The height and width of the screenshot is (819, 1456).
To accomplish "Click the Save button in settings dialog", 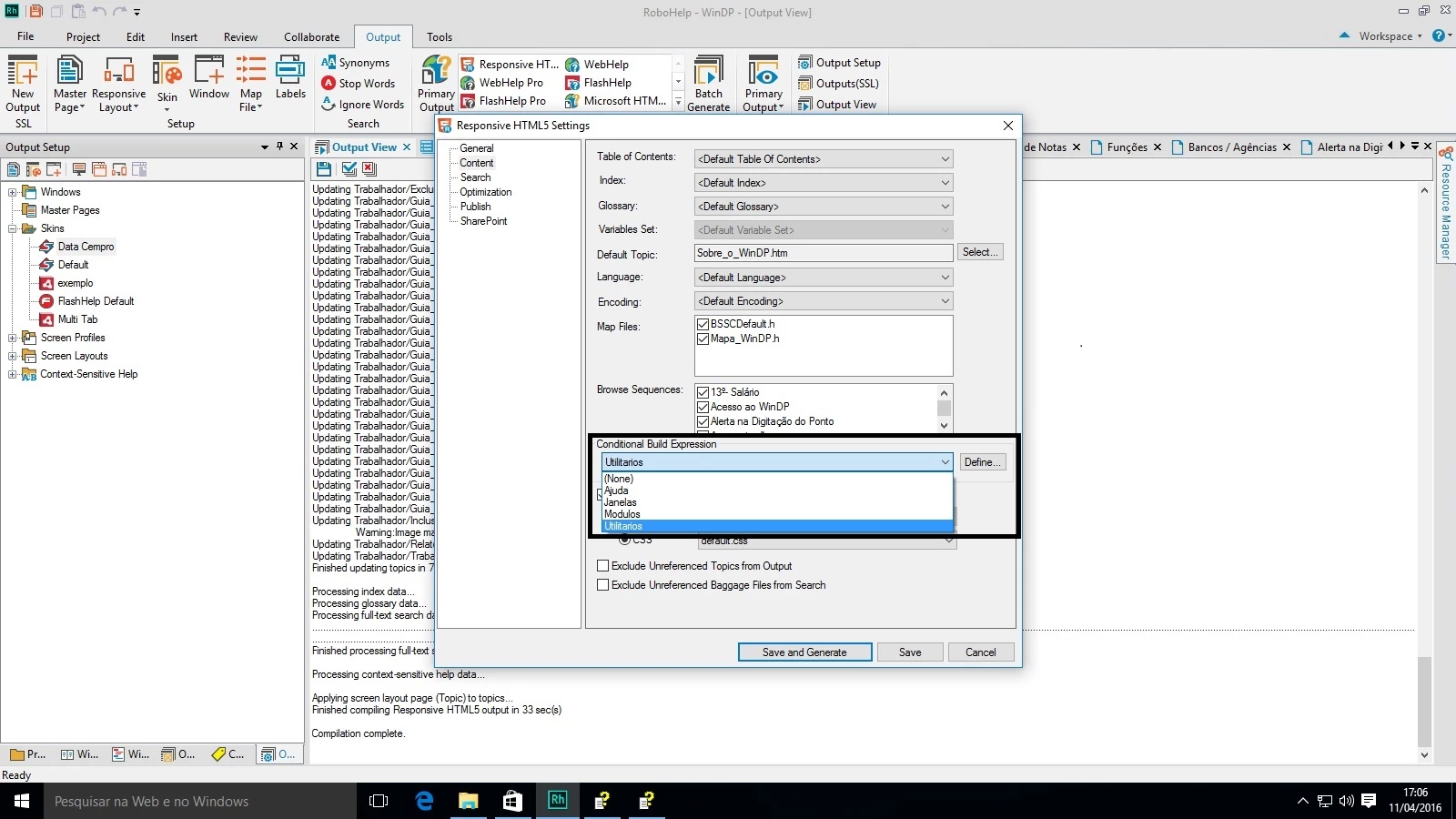I will [x=910, y=652].
